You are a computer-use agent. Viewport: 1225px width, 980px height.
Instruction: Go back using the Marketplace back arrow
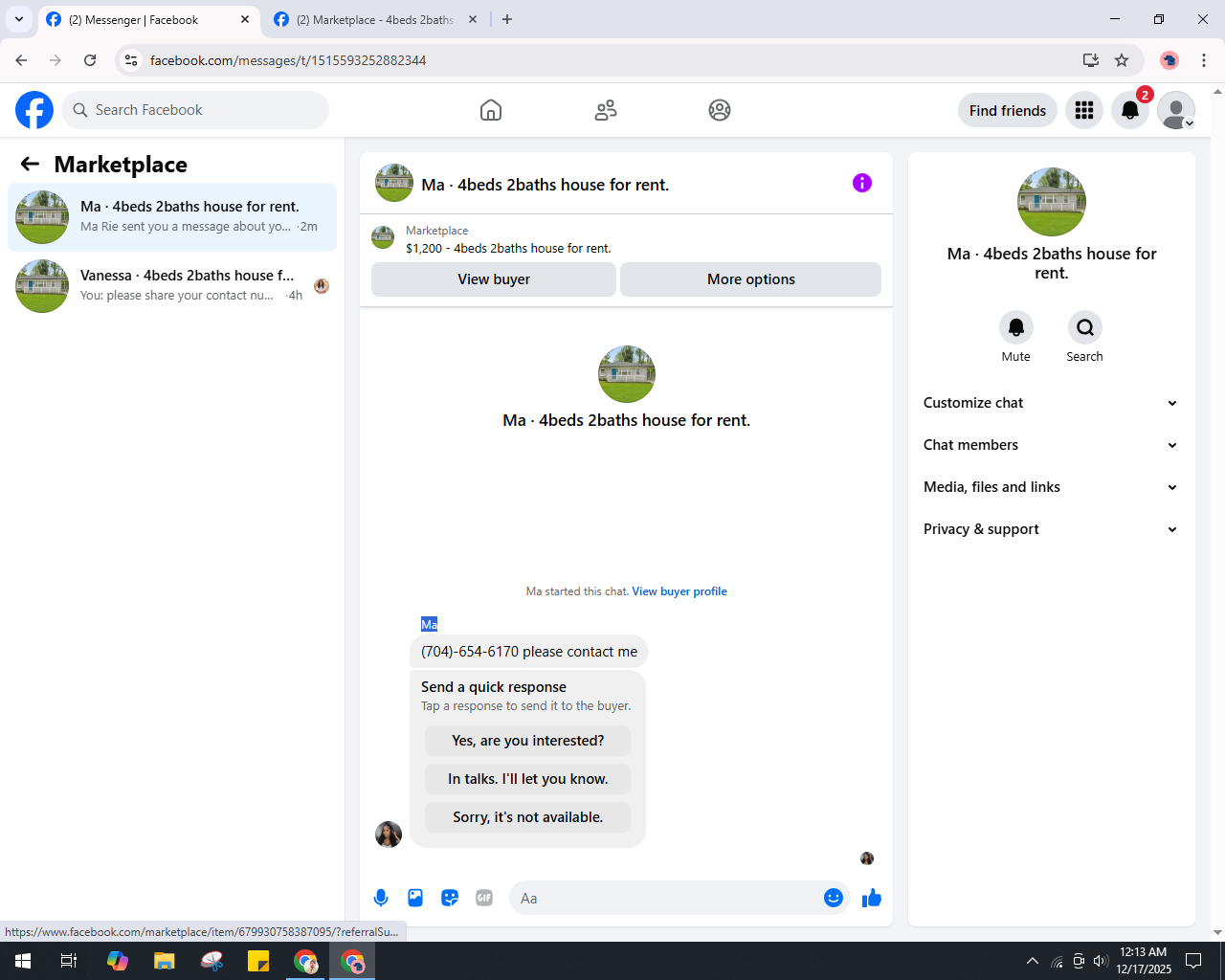30,164
